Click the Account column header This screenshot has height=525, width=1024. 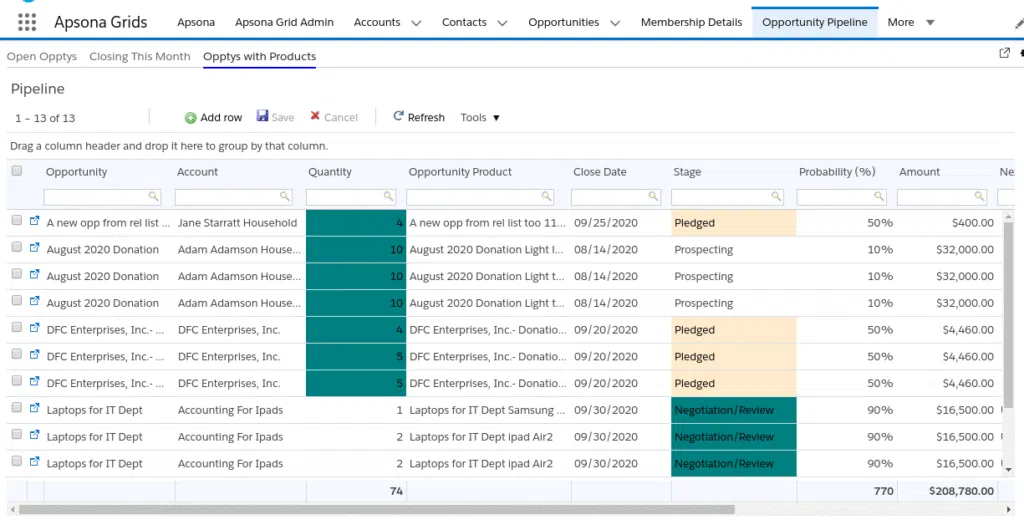click(197, 172)
